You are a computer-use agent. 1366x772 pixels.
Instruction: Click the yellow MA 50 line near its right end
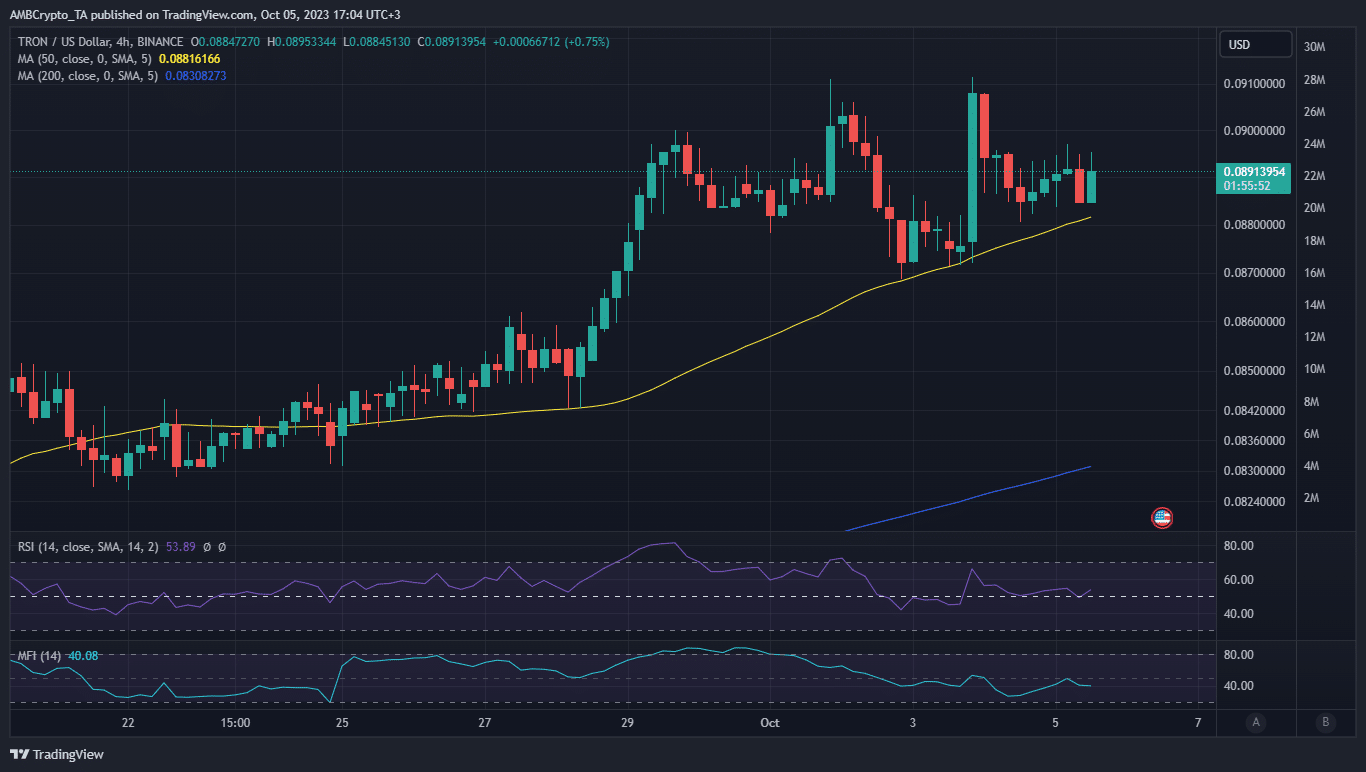point(1080,220)
